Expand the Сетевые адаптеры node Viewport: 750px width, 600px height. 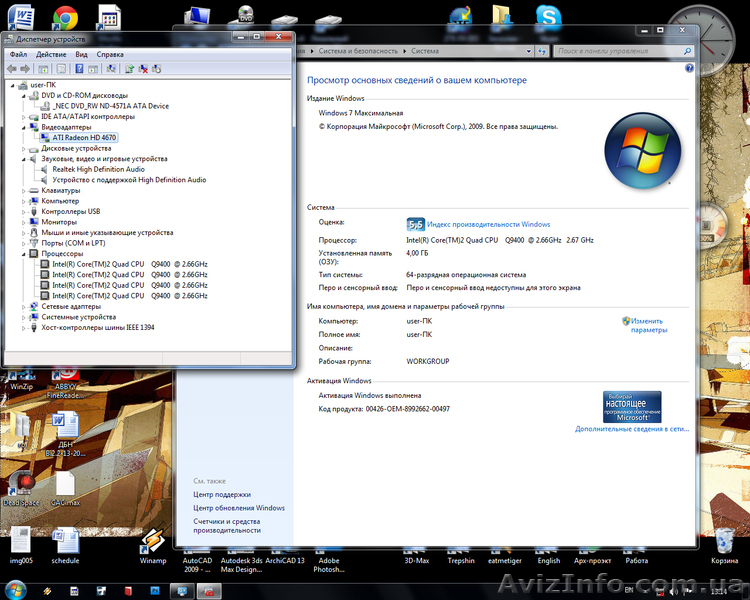coord(23,307)
